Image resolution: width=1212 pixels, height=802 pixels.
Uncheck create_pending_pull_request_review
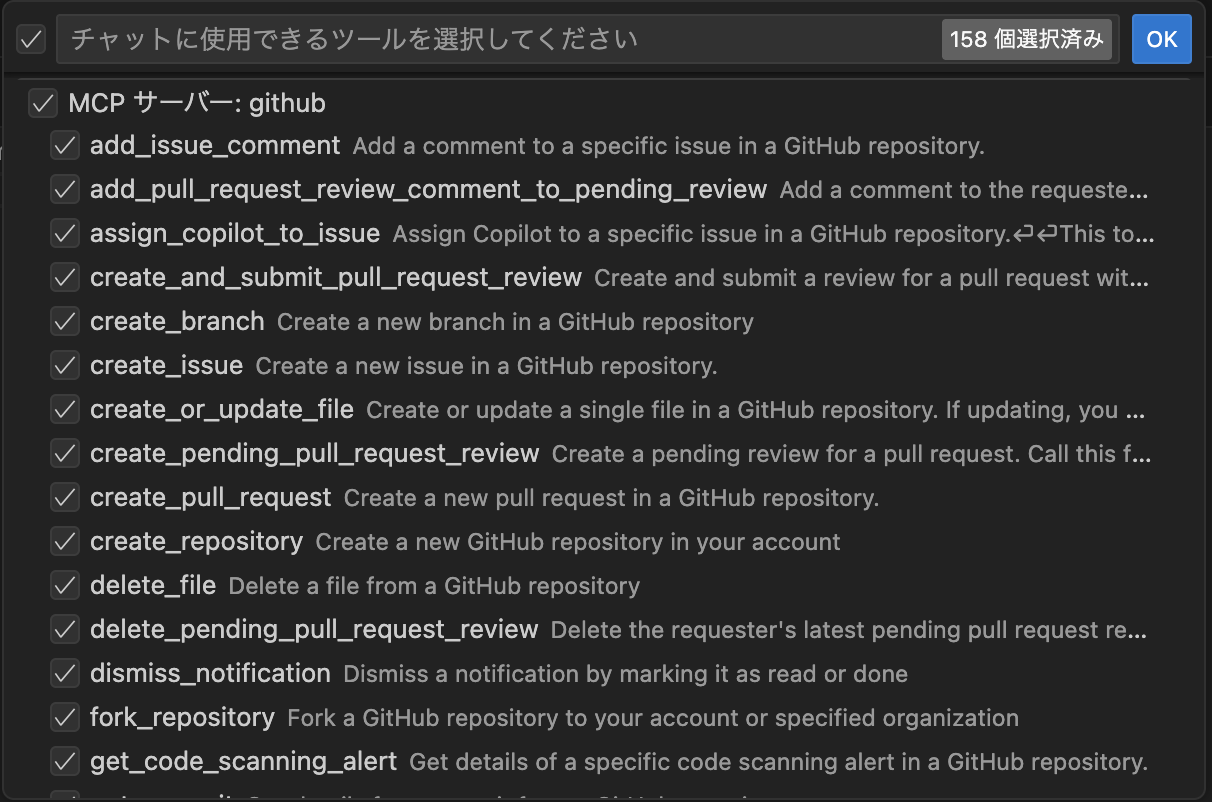tap(65, 453)
